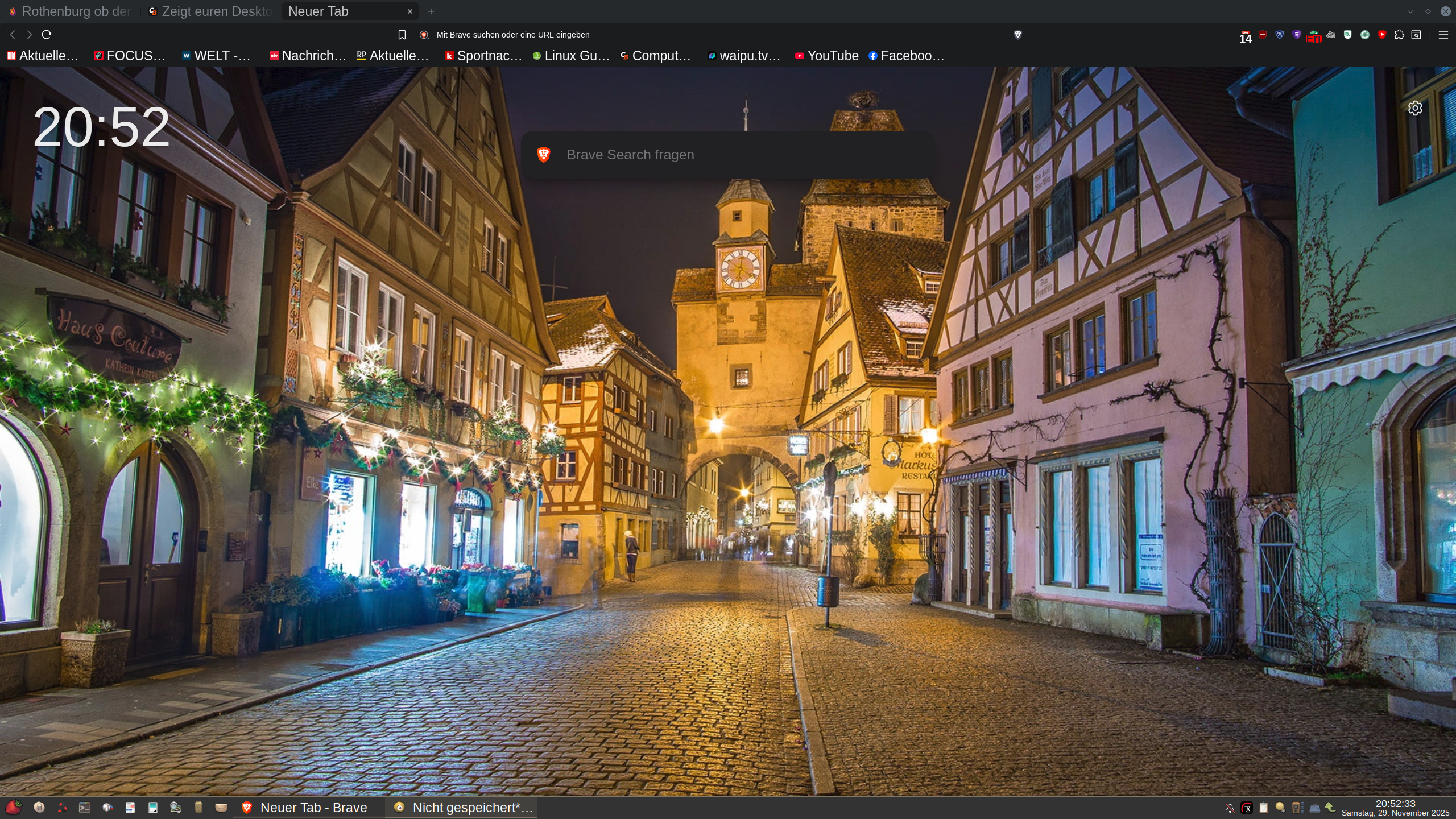Open the Brave hamburger menu

click(x=1444, y=35)
